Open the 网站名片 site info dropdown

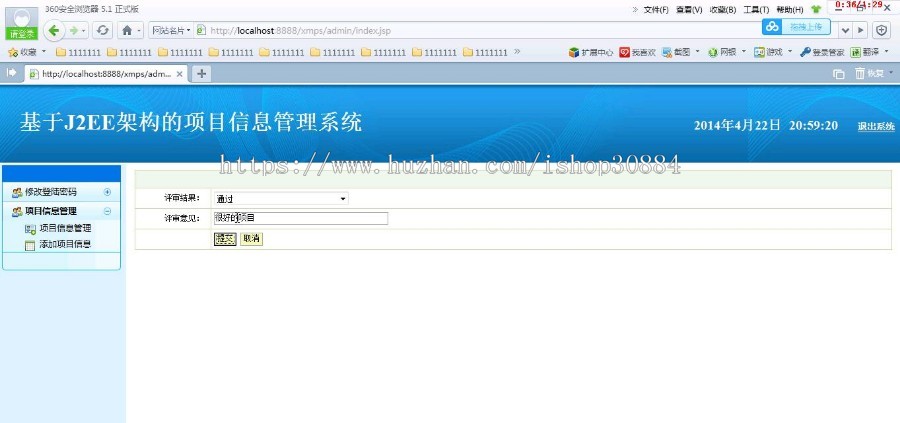(171, 30)
